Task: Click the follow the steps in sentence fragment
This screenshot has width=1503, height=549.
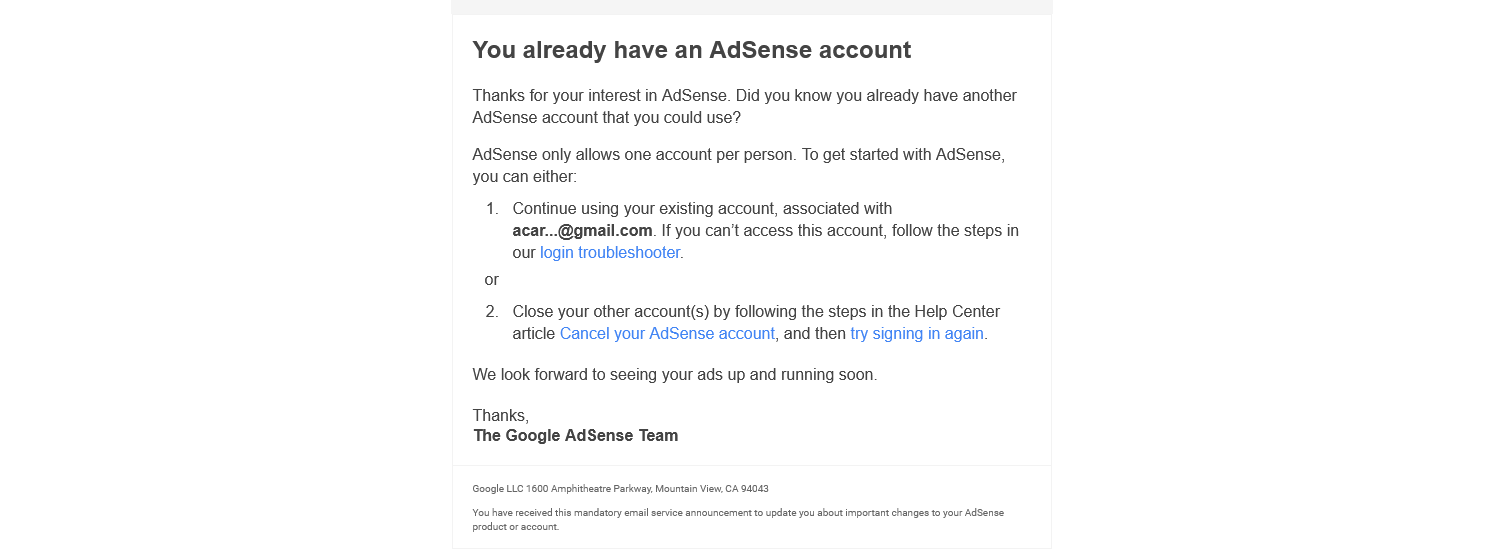Action: point(950,231)
